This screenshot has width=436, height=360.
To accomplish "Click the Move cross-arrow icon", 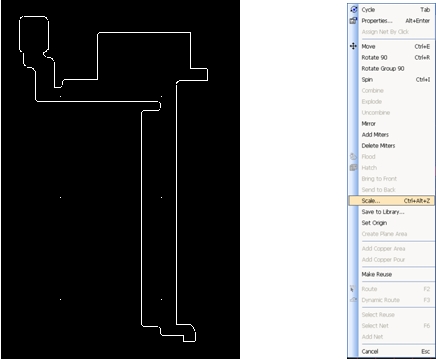I will [353, 46].
